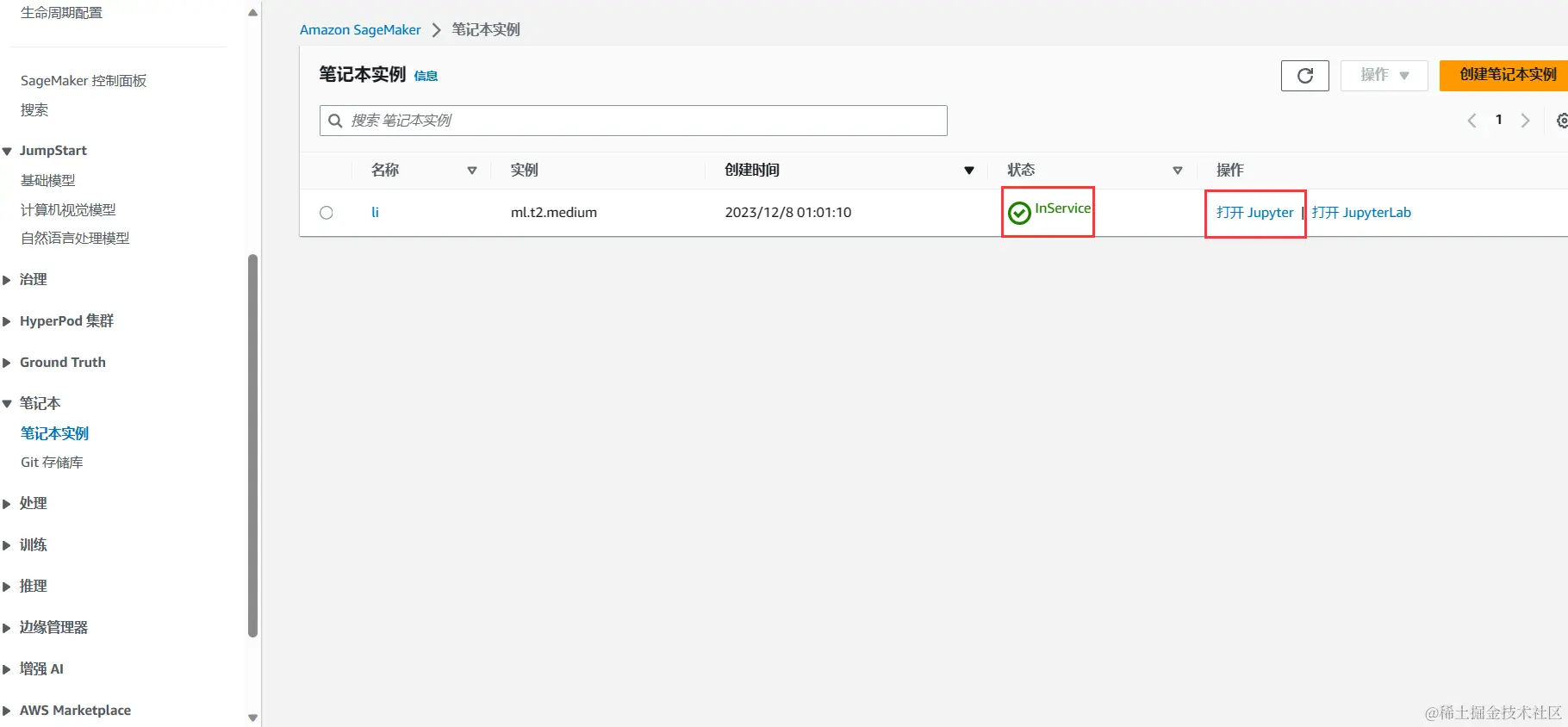Click the InService status text
Image resolution: width=1568 pixels, height=727 pixels.
point(1062,208)
